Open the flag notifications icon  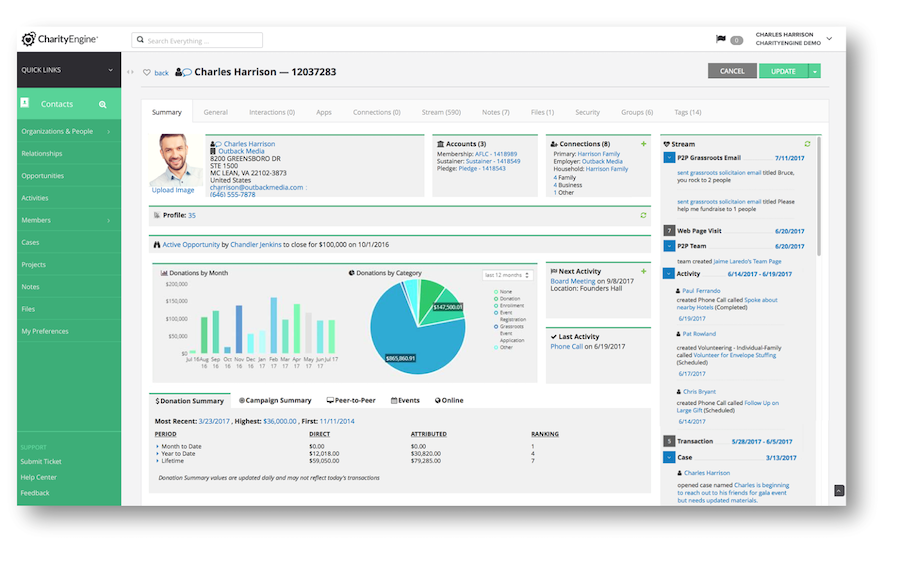pos(720,39)
